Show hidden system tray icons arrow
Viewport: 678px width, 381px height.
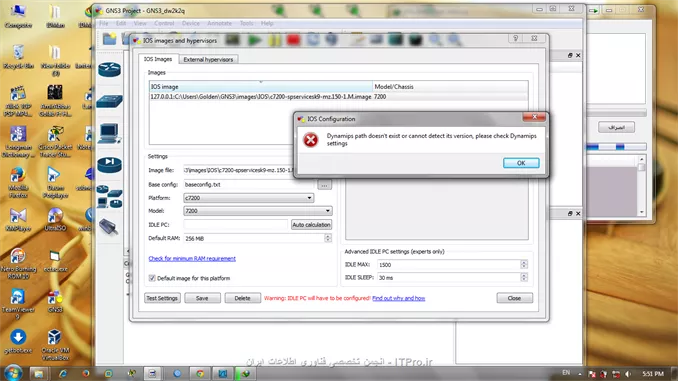tap(580, 374)
